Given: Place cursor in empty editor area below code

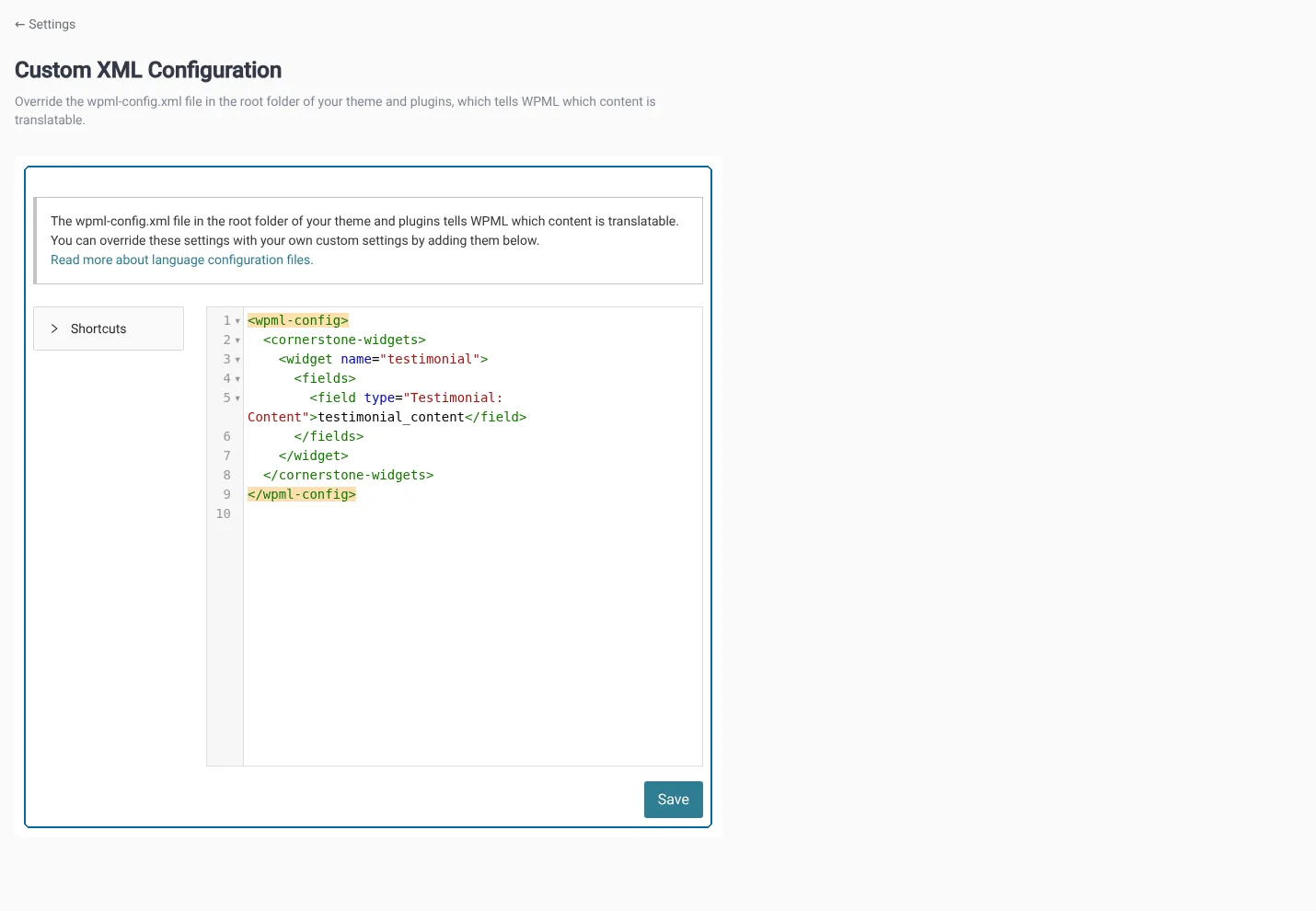Looking at the screenshot, I should tap(473, 644).
